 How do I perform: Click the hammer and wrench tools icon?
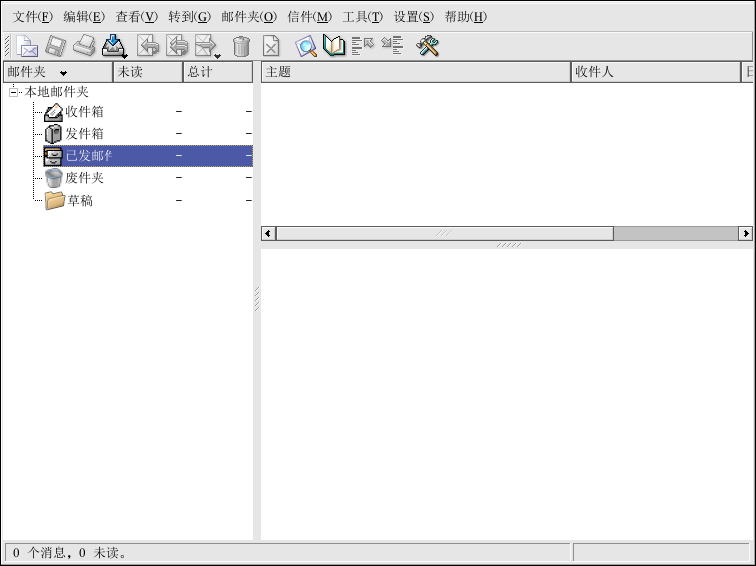(x=428, y=46)
